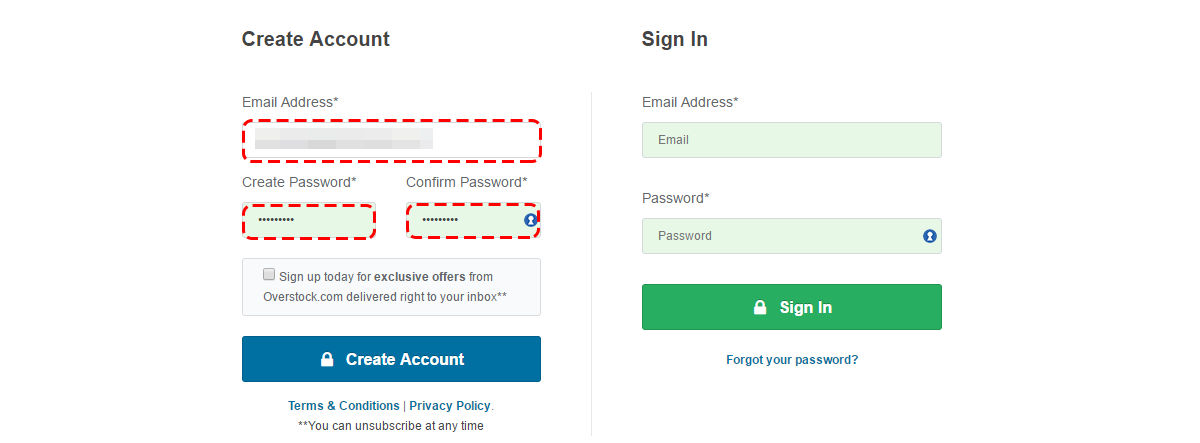Focus the Confirm Password field
Viewport: 1200px width, 443px height.
473,220
